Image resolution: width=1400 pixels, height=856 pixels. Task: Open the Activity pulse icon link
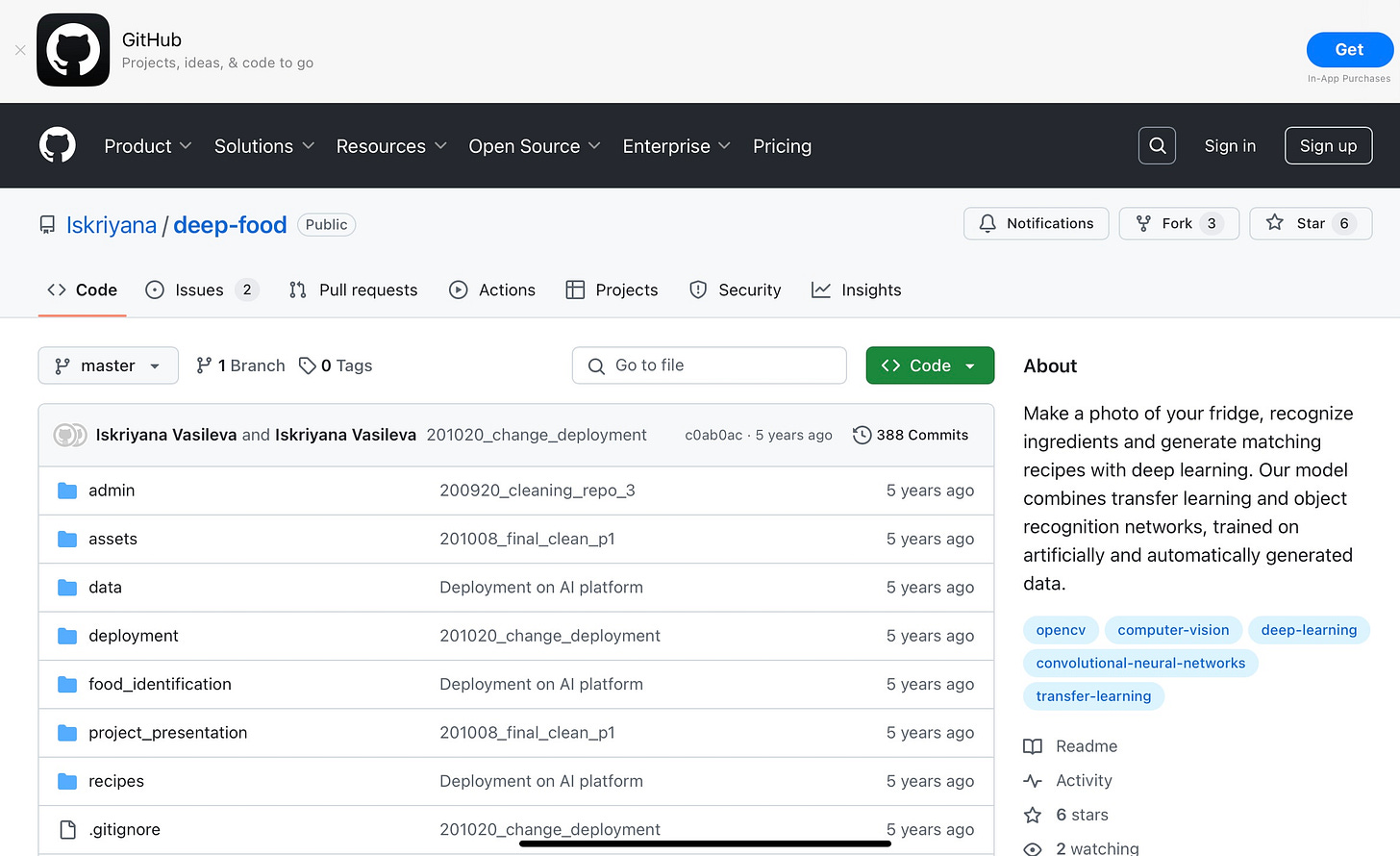click(x=1033, y=781)
